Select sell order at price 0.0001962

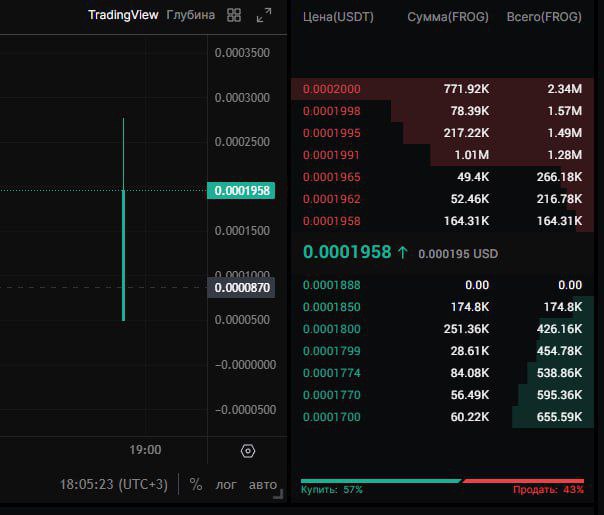point(442,199)
